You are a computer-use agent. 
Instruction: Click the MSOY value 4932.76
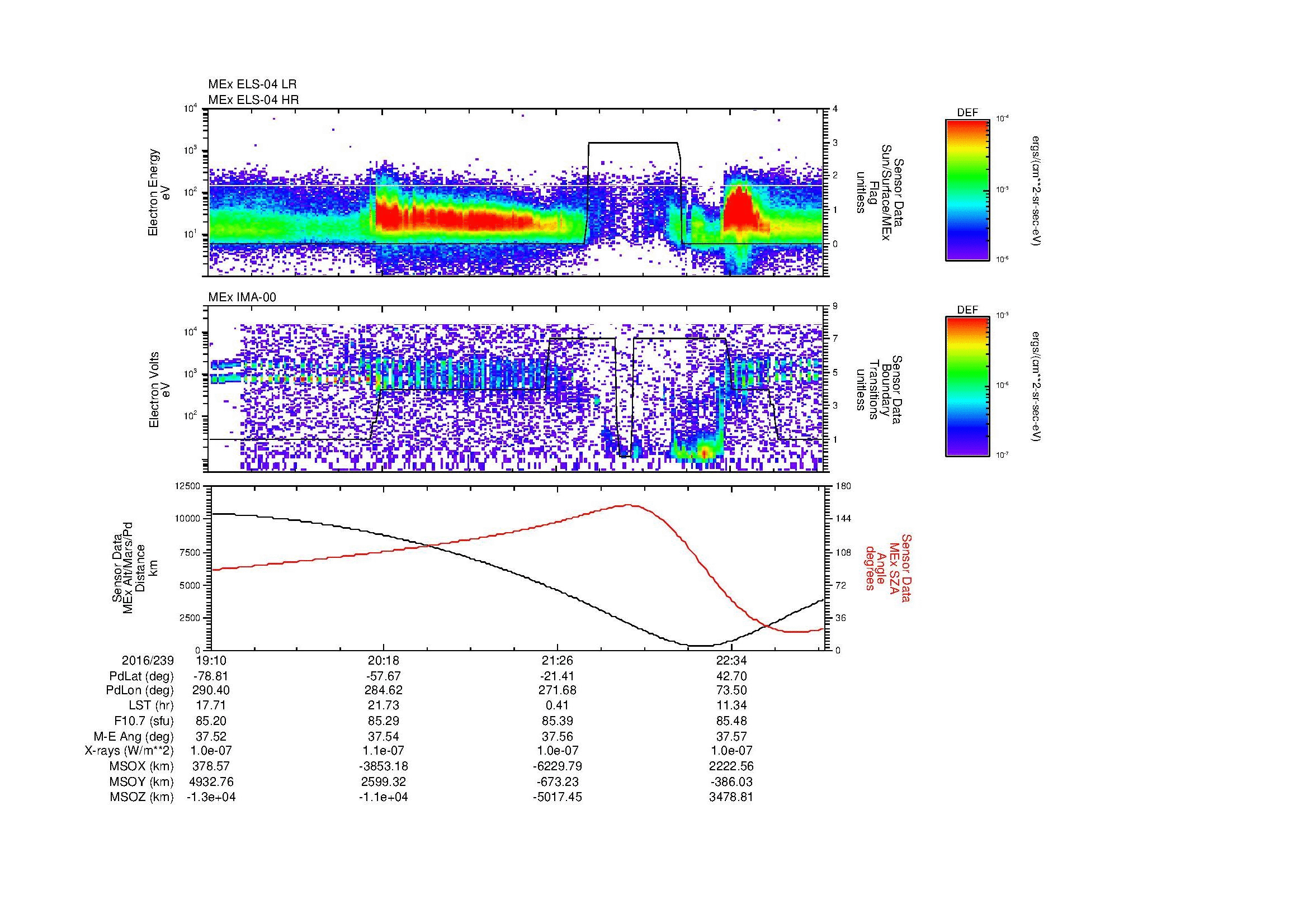(x=211, y=781)
